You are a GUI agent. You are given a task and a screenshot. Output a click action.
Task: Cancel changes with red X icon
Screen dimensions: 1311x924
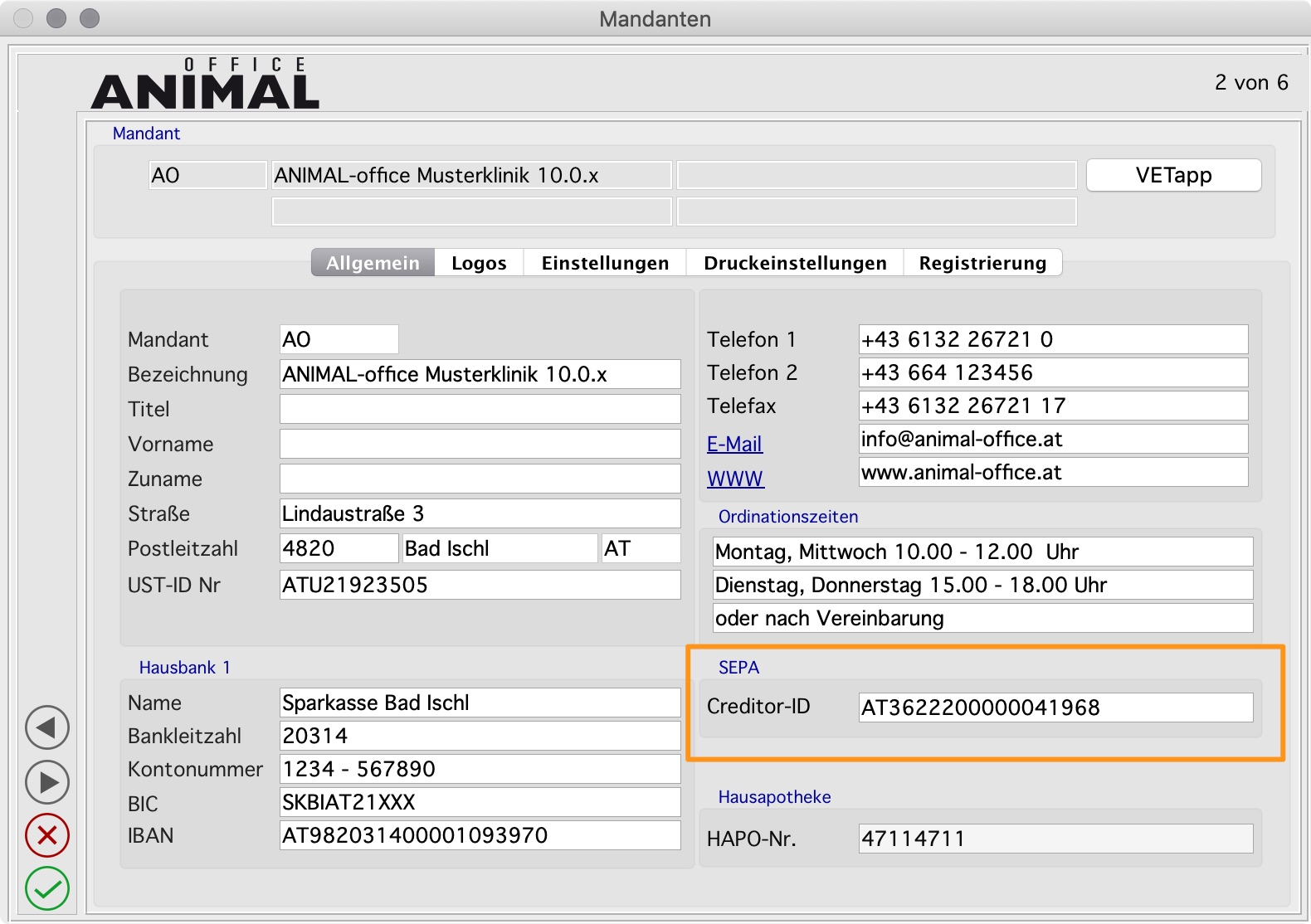point(47,835)
